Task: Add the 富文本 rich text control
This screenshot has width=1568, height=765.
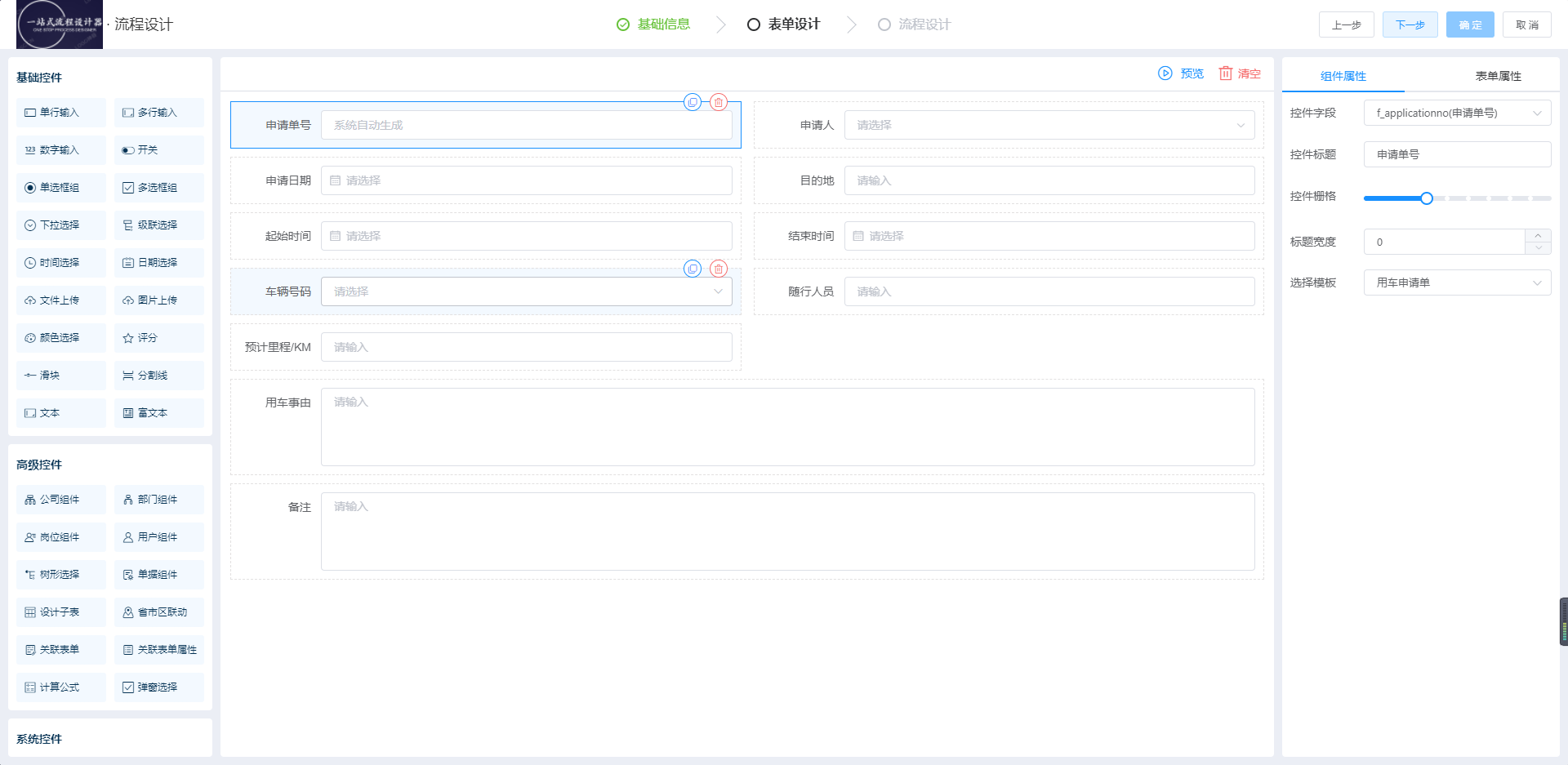Action: pos(159,413)
